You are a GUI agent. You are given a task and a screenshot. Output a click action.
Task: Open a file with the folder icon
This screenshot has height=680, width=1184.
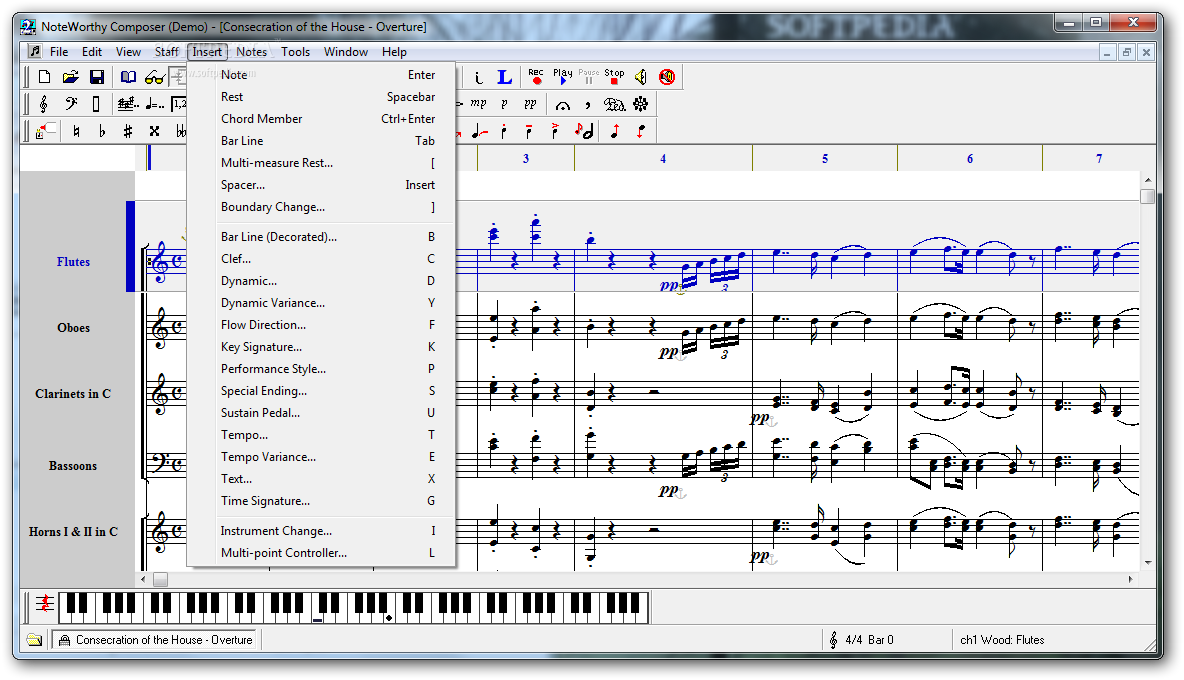coord(70,77)
